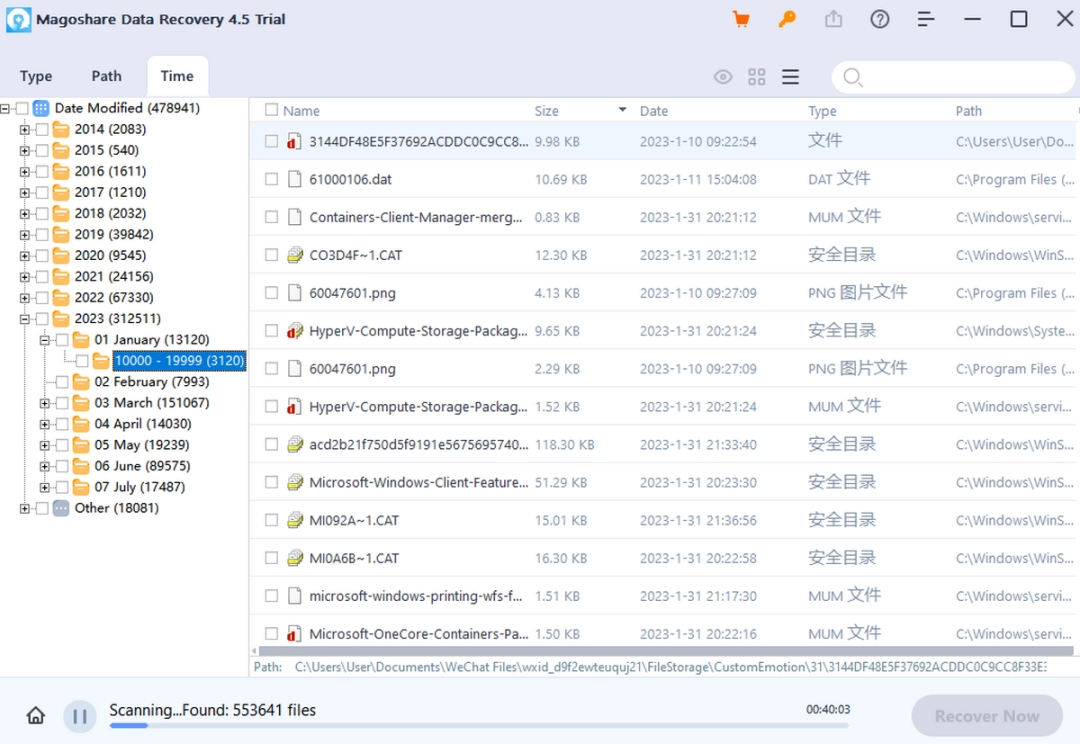Switch to the Type tab
The image size is (1080, 744).
[36, 75]
